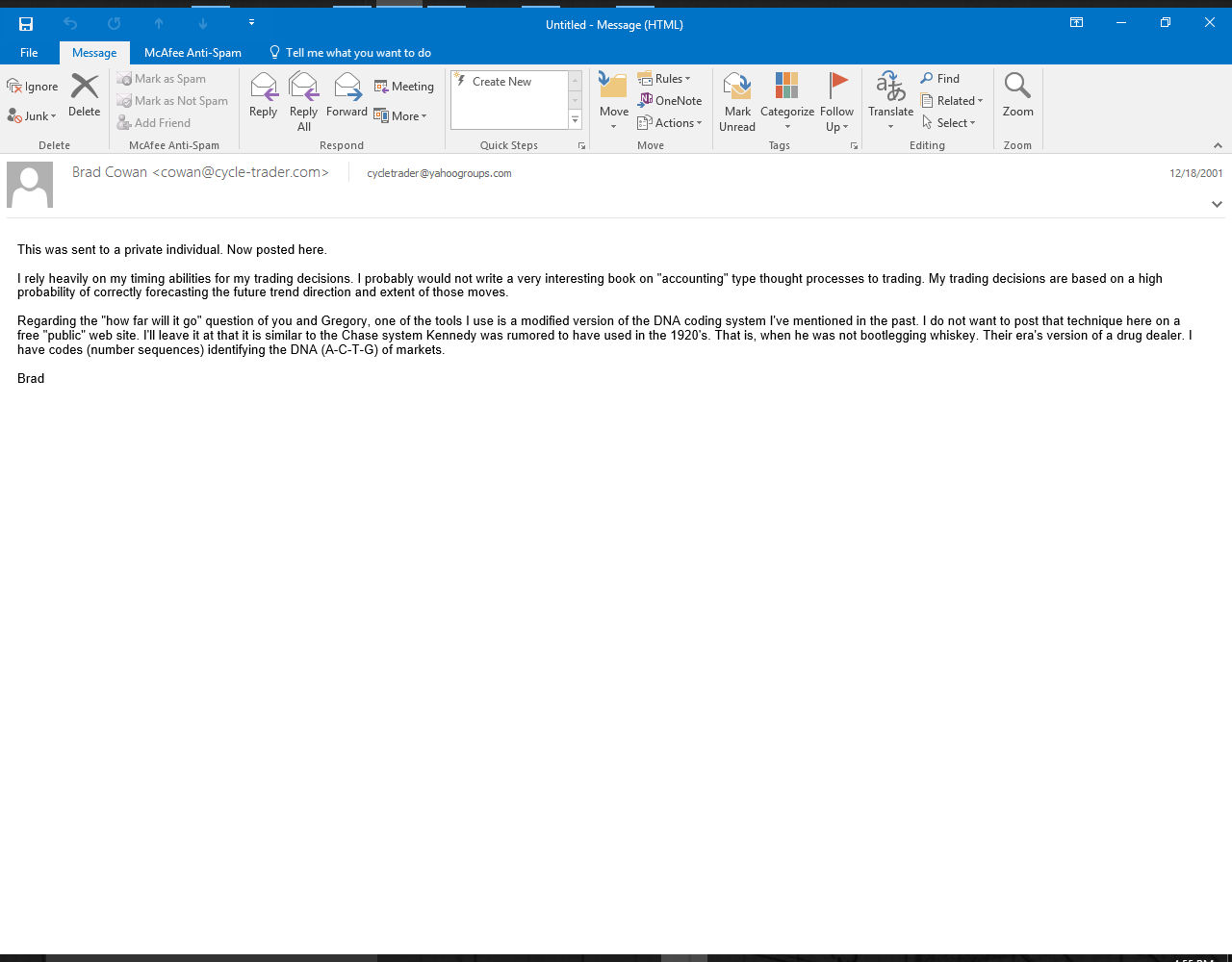
Task: Send the message to OneNote
Action: (x=670, y=101)
